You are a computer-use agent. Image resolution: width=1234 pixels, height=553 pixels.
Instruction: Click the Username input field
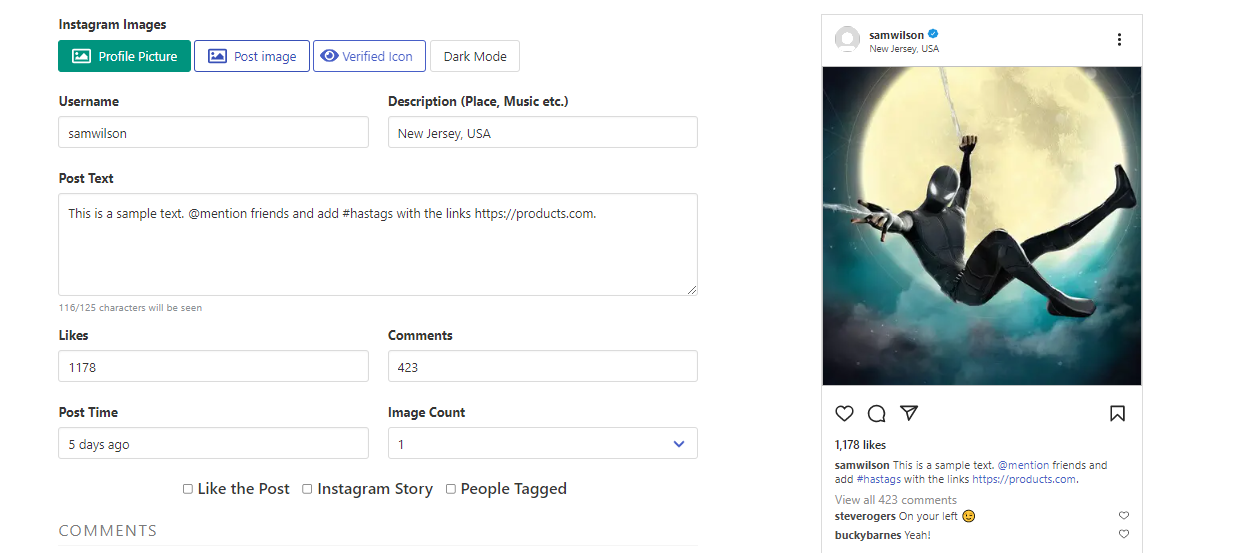point(213,132)
